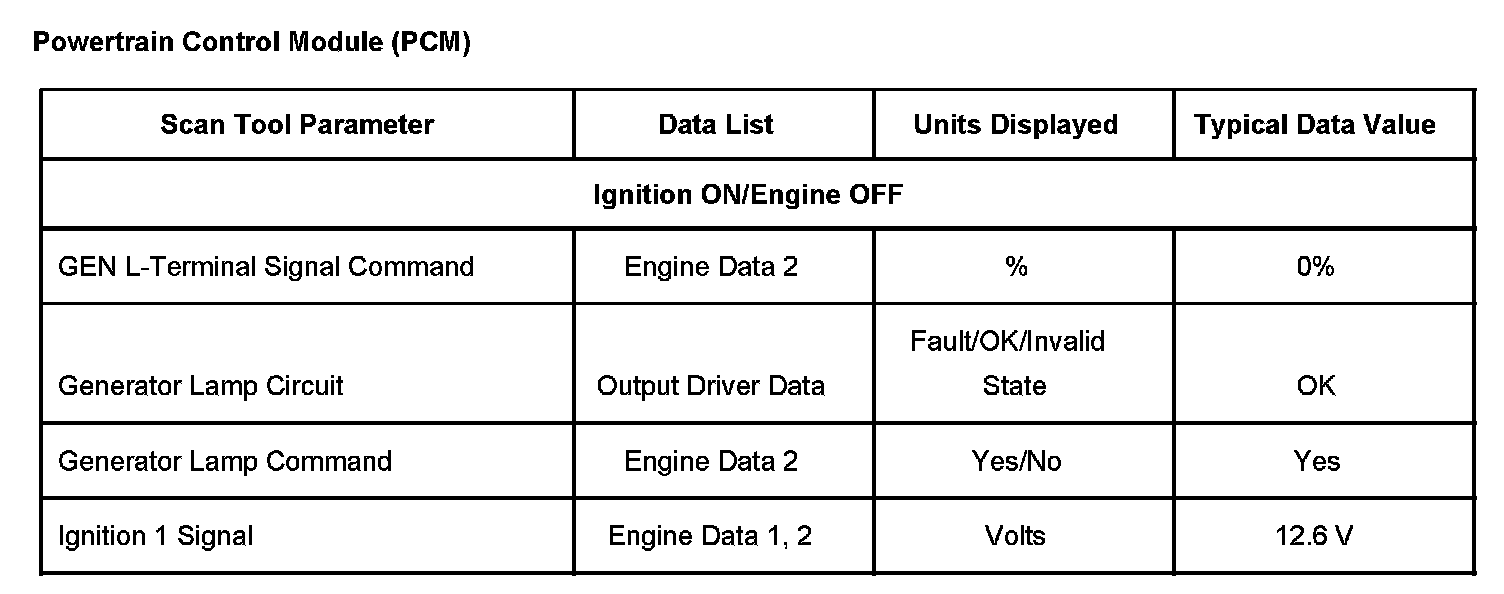1504x594 pixels.
Task: Click the GEN L-Terminal Signal Command parameter
Action: [266, 267]
